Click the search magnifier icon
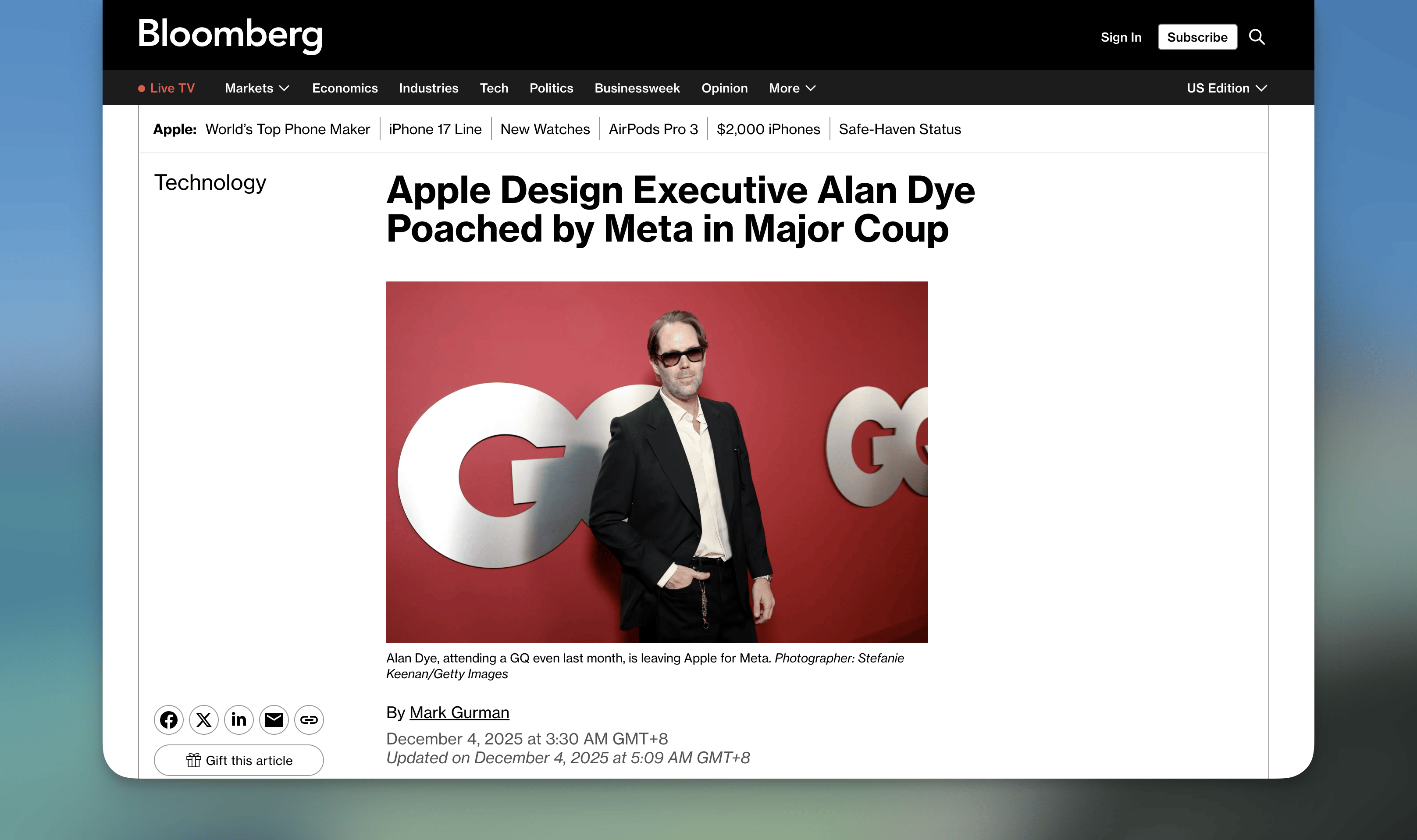 click(1256, 37)
